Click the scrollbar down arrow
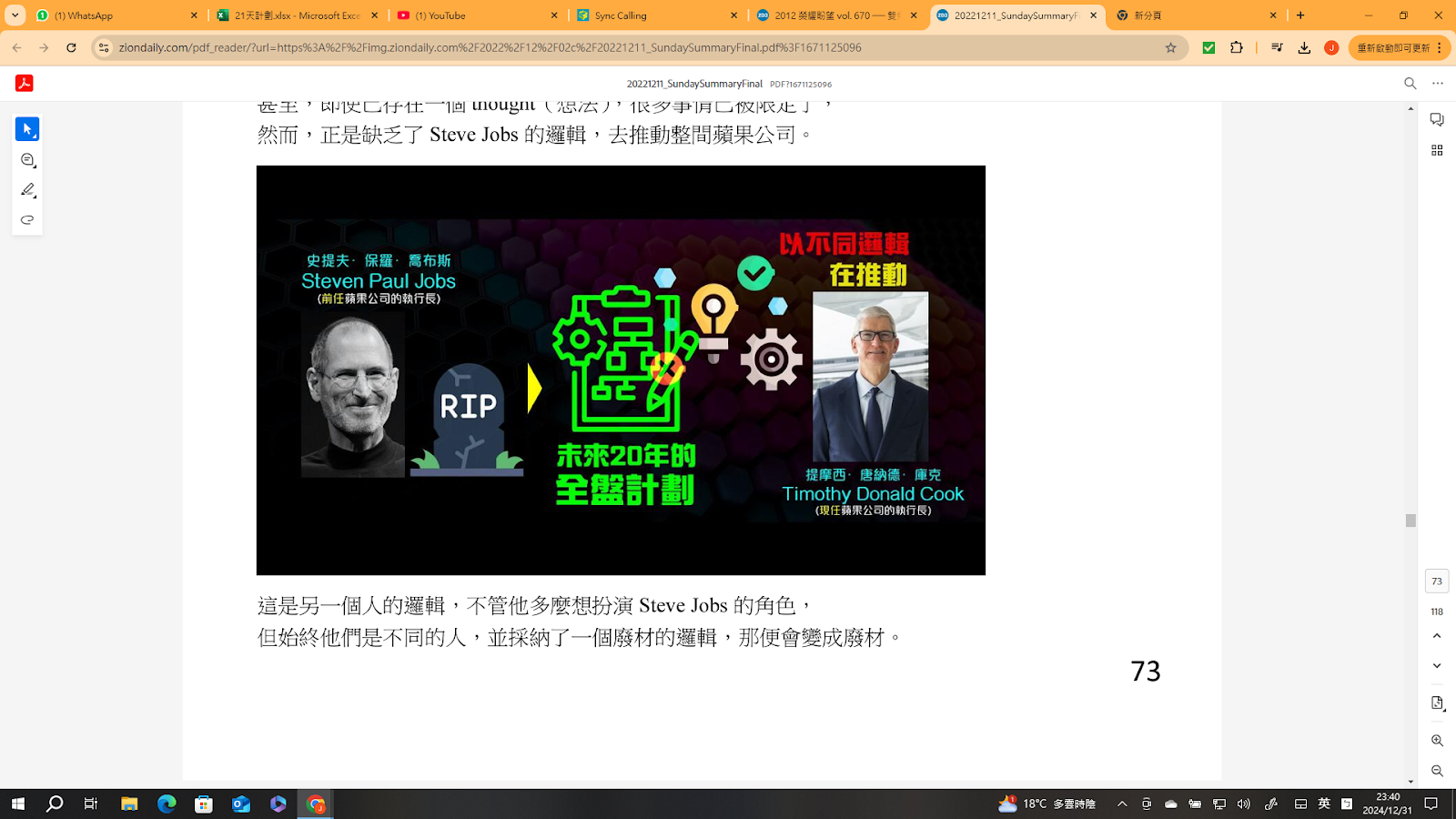The height and width of the screenshot is (819, 1456). pyautogui.click(x=1410, y=781)
